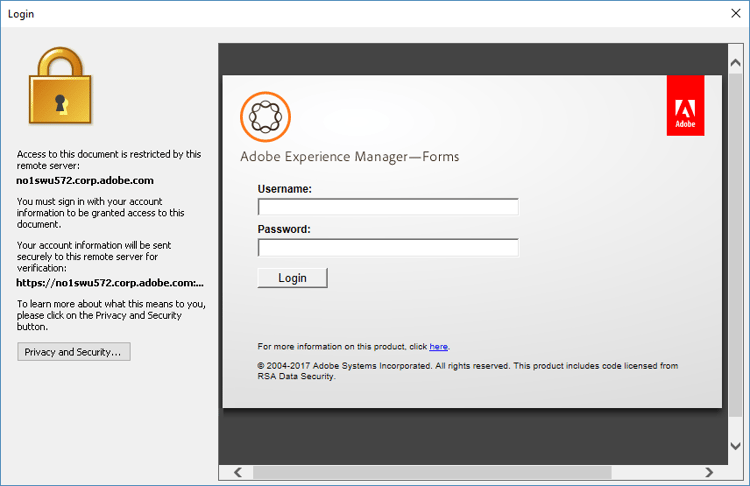This screenshot has height=486, width=750.
Task: Click the vertical scrollbar up arrow
Action: [735, 63]
